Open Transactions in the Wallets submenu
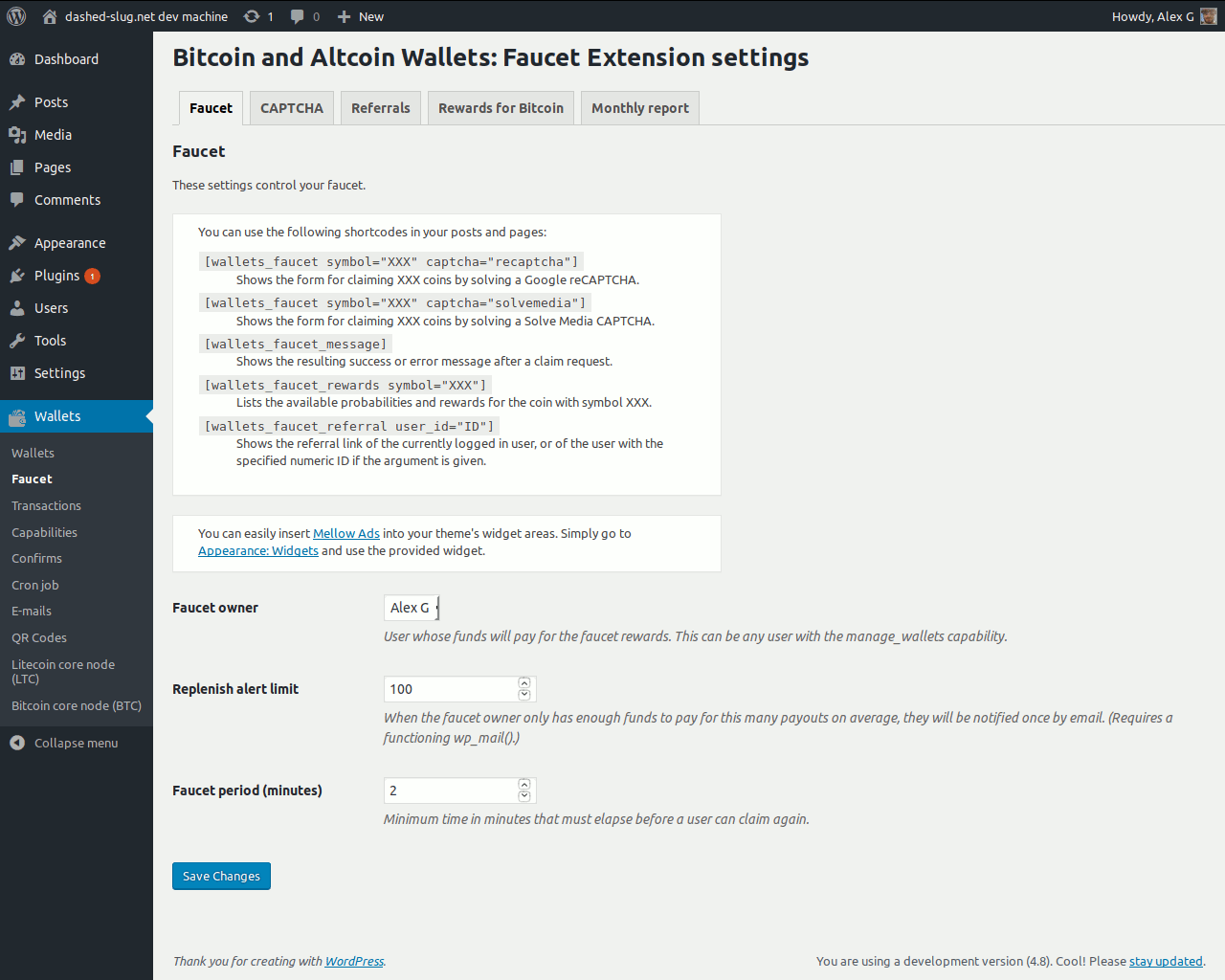The height and width of the screenshot is (980, 1225). point(46,505)
